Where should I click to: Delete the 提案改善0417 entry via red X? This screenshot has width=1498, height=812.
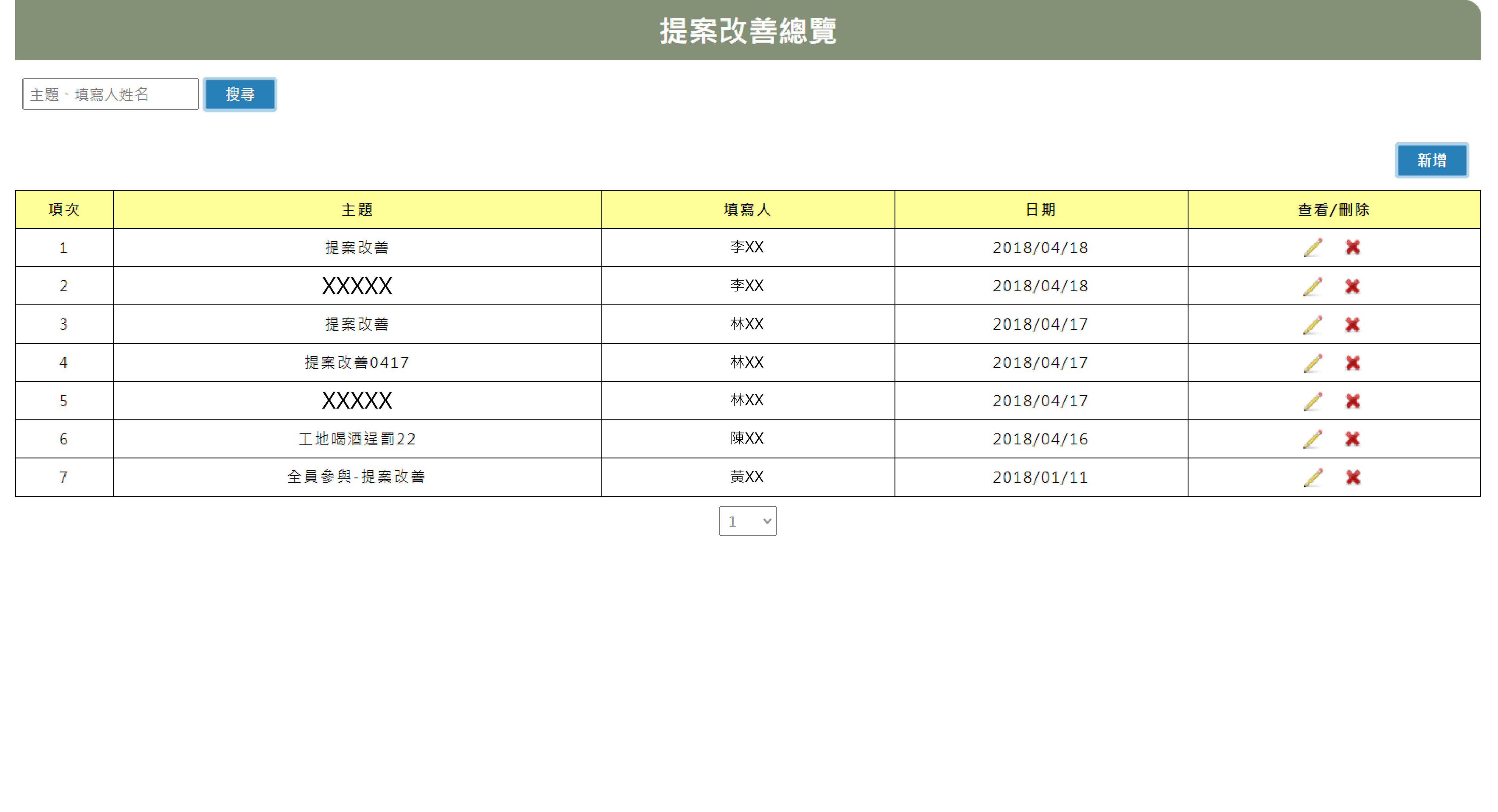click(1353, 363)
